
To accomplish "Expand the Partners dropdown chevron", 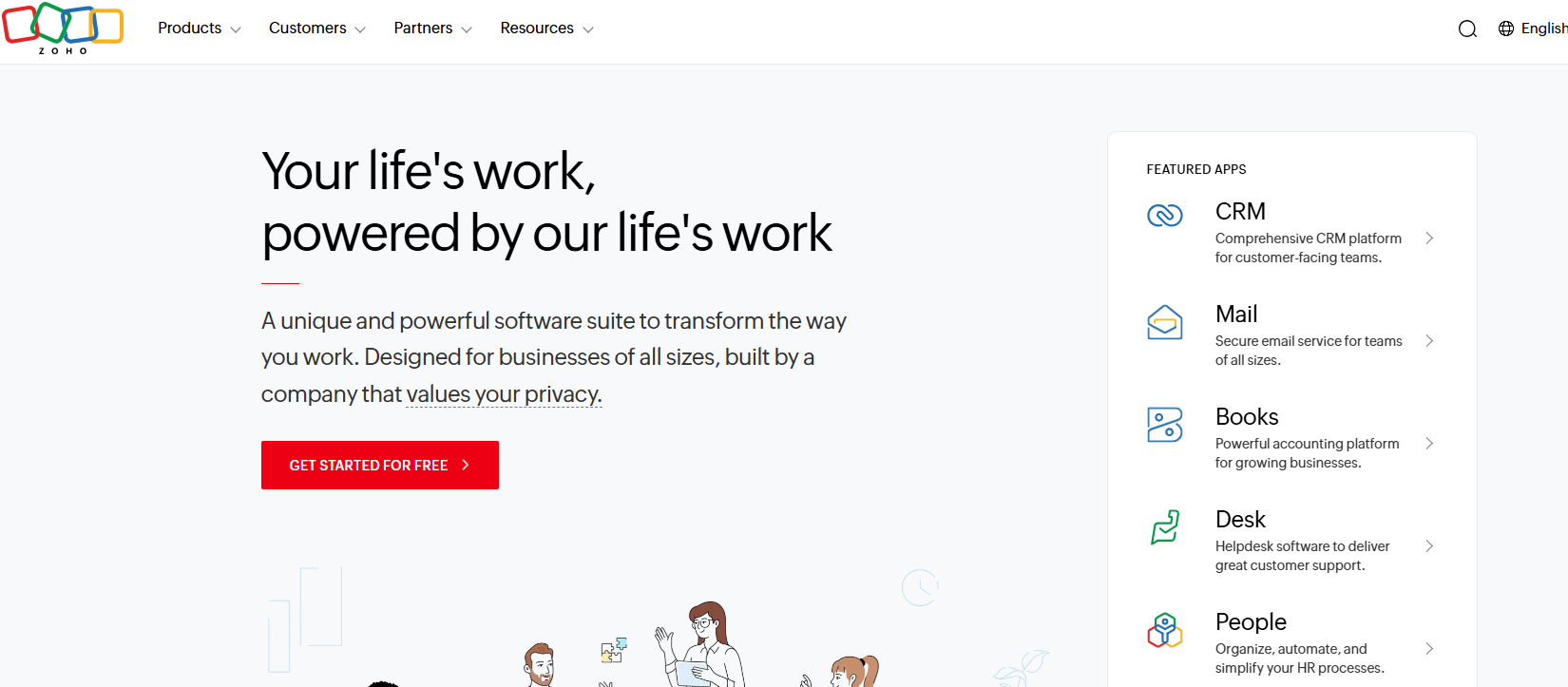I will 467,29.
